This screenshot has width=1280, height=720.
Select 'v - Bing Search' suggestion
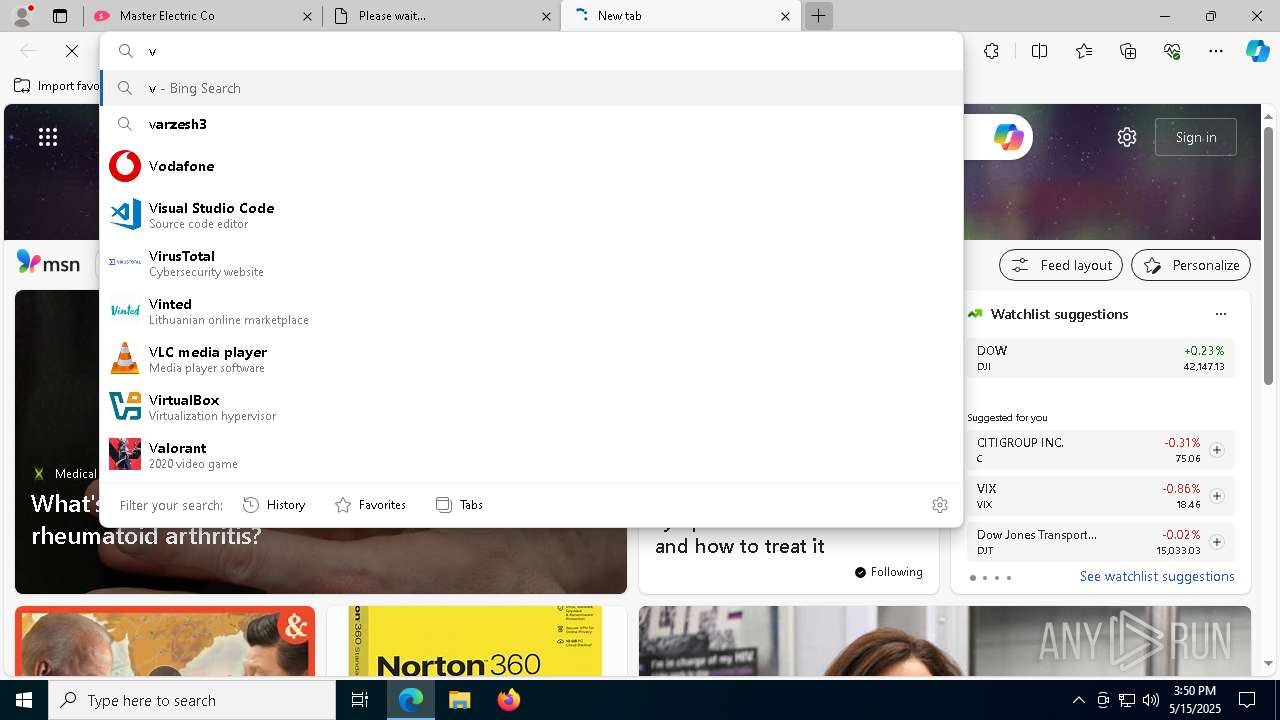pos(531,88)
